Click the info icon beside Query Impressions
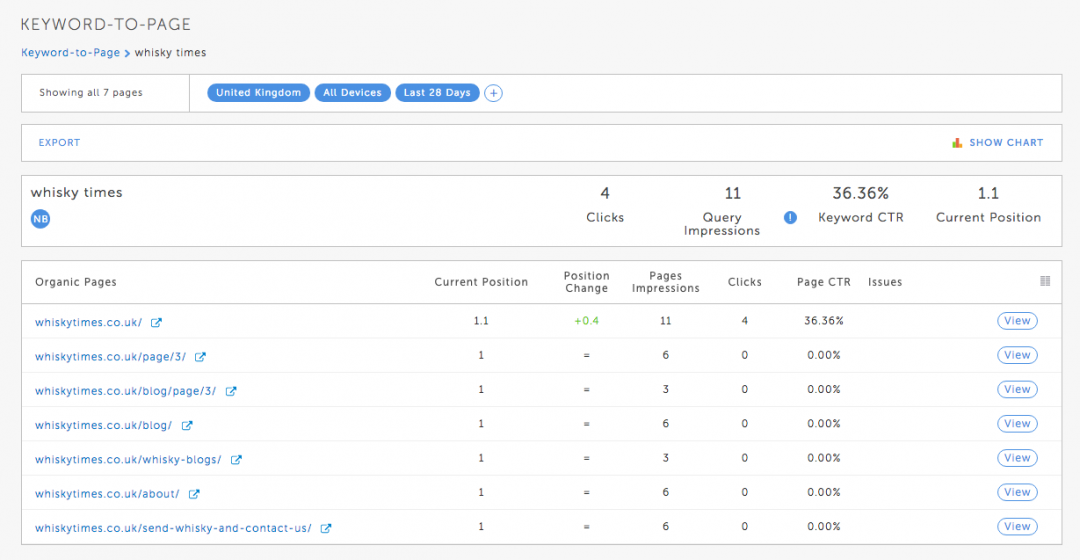The height and width of the screenshot is (560, 1080). (790, 218)
